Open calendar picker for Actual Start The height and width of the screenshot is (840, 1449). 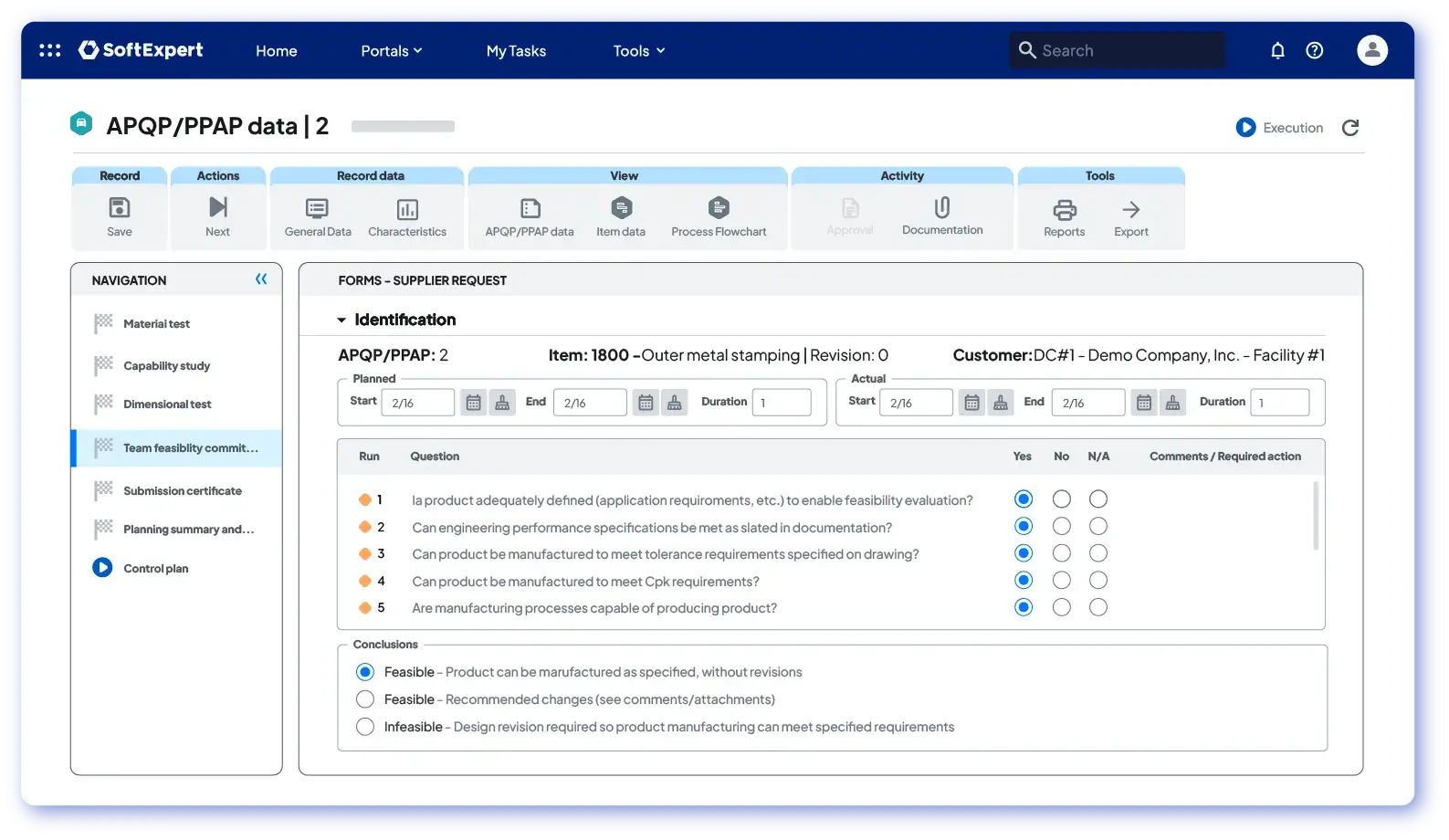click(x=971, y=403)
